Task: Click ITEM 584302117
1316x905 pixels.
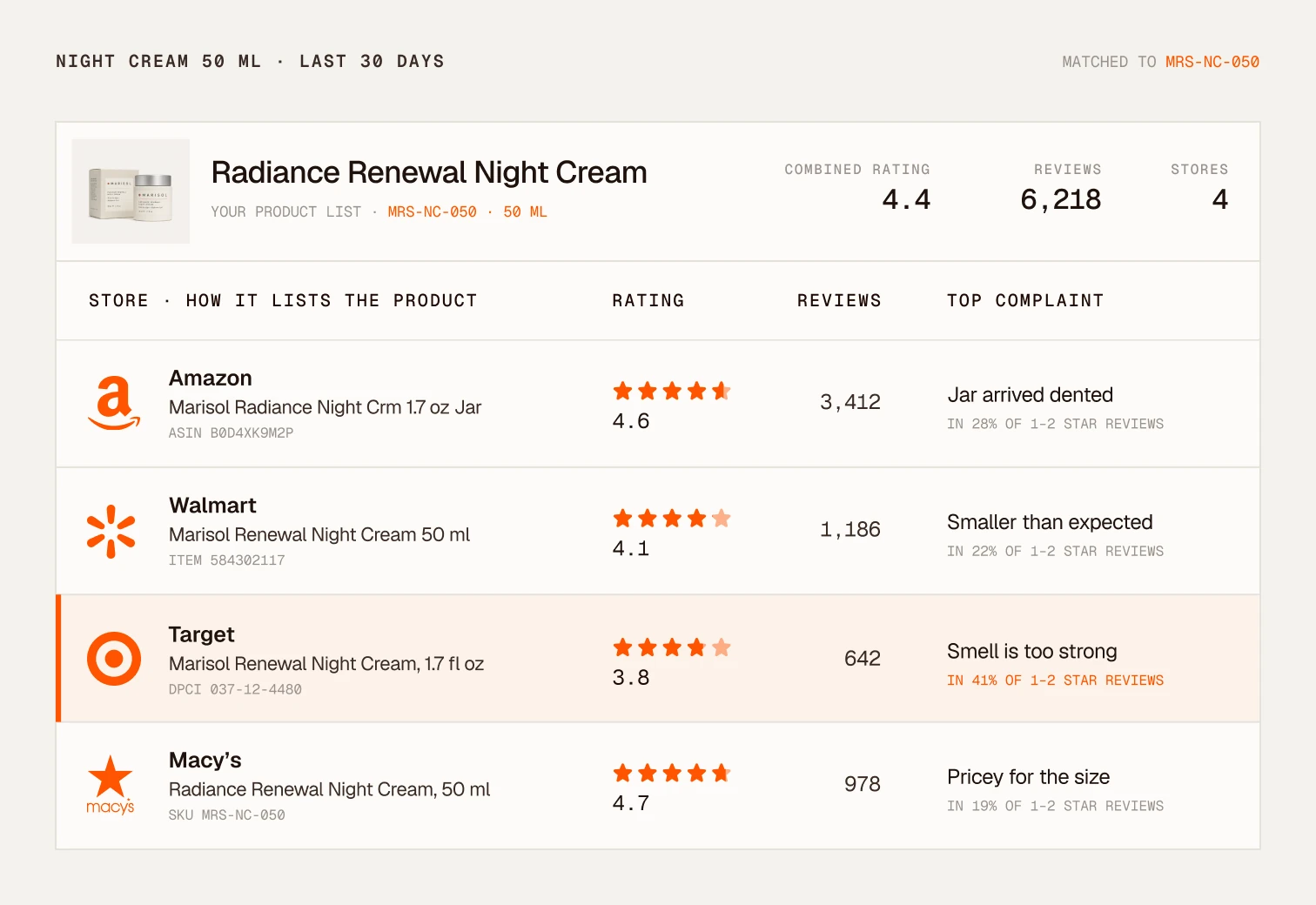Action: [227, 560]
